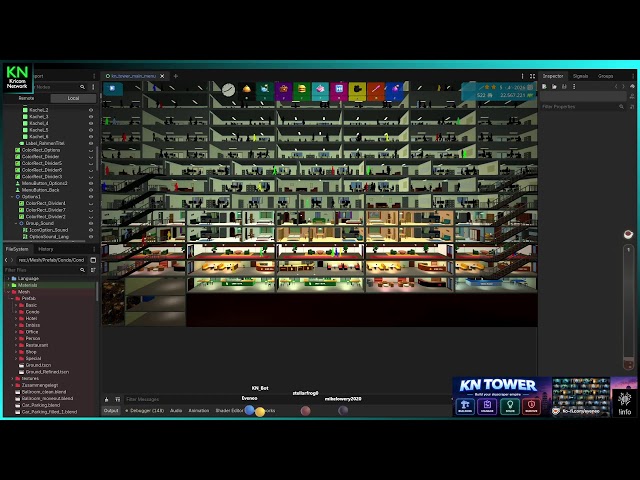
Task: Show hidden ColorRect_Options node
Action: click(91, 150)
